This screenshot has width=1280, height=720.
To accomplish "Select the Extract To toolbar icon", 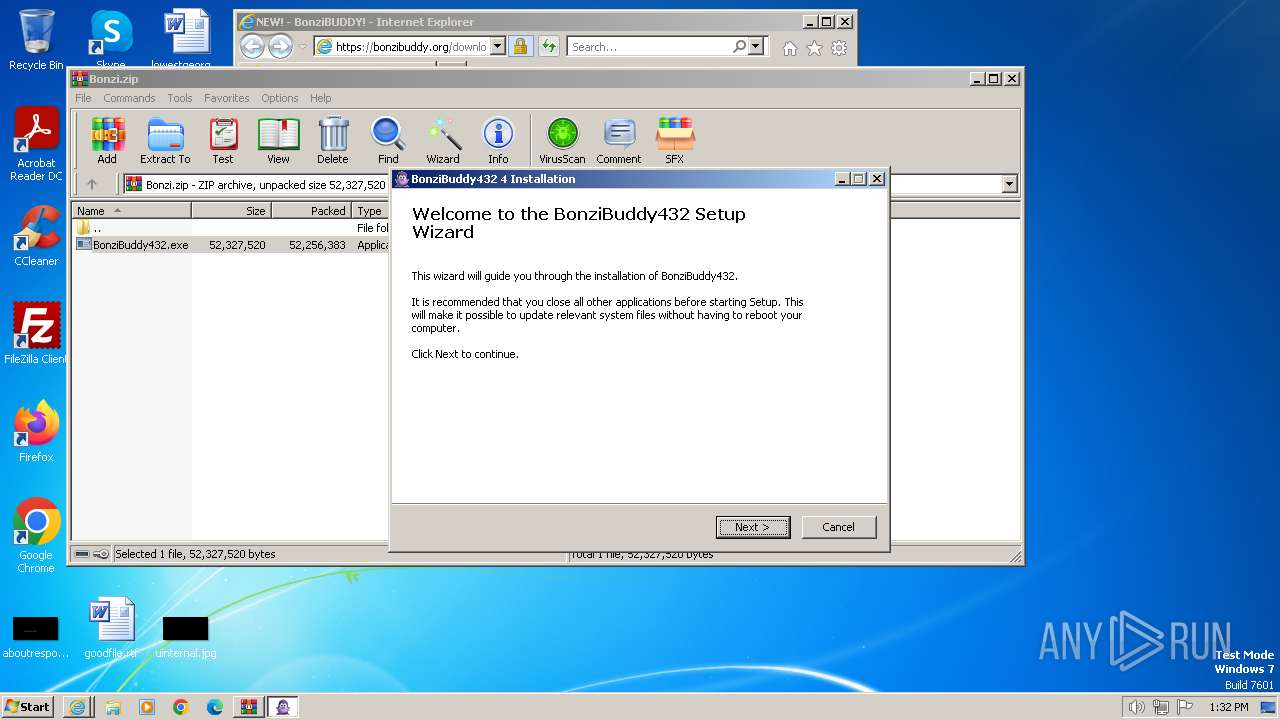I will click(x=165, y=140).
